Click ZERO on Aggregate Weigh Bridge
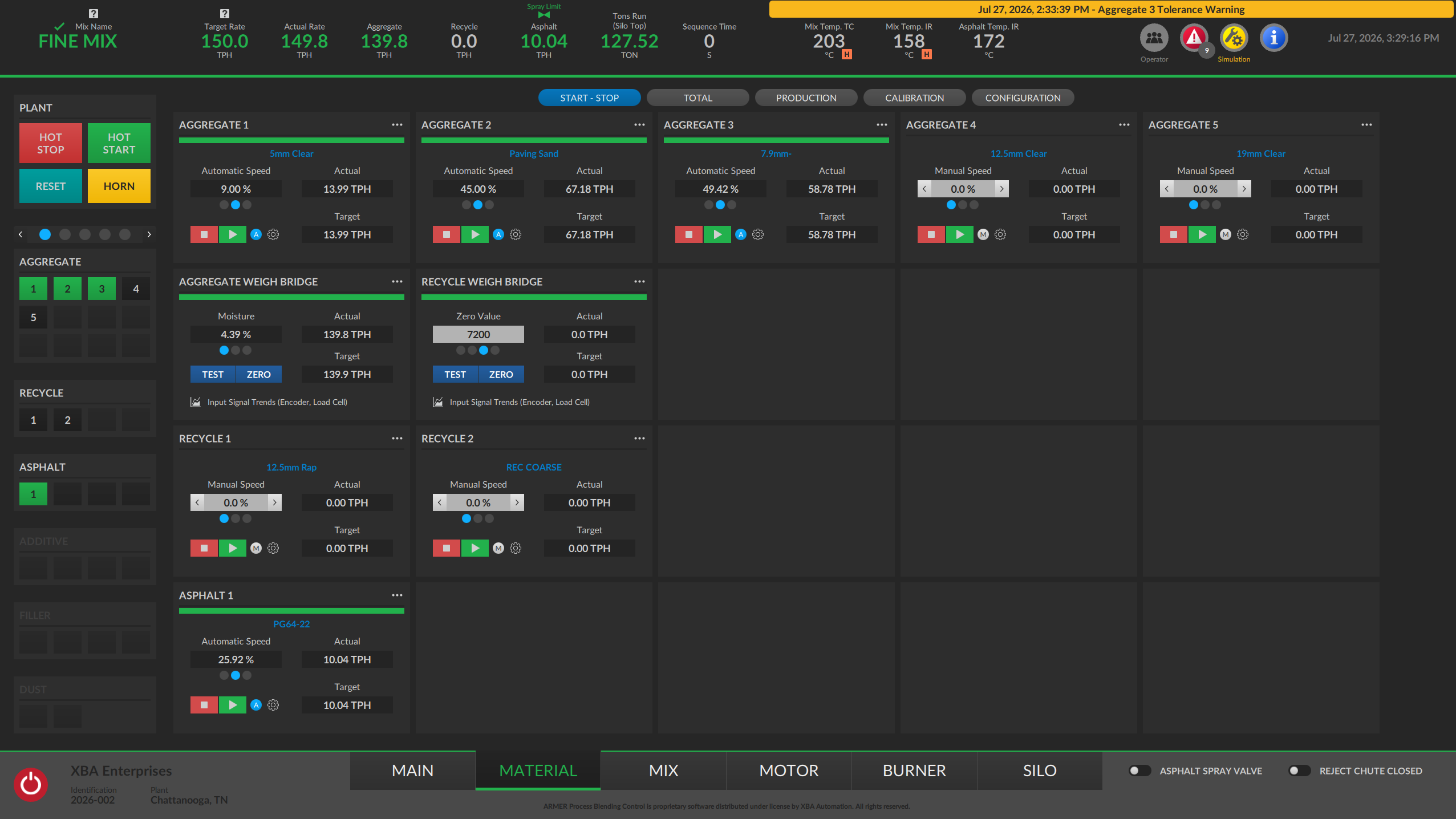1456x819 pixels. coord(259,374)
